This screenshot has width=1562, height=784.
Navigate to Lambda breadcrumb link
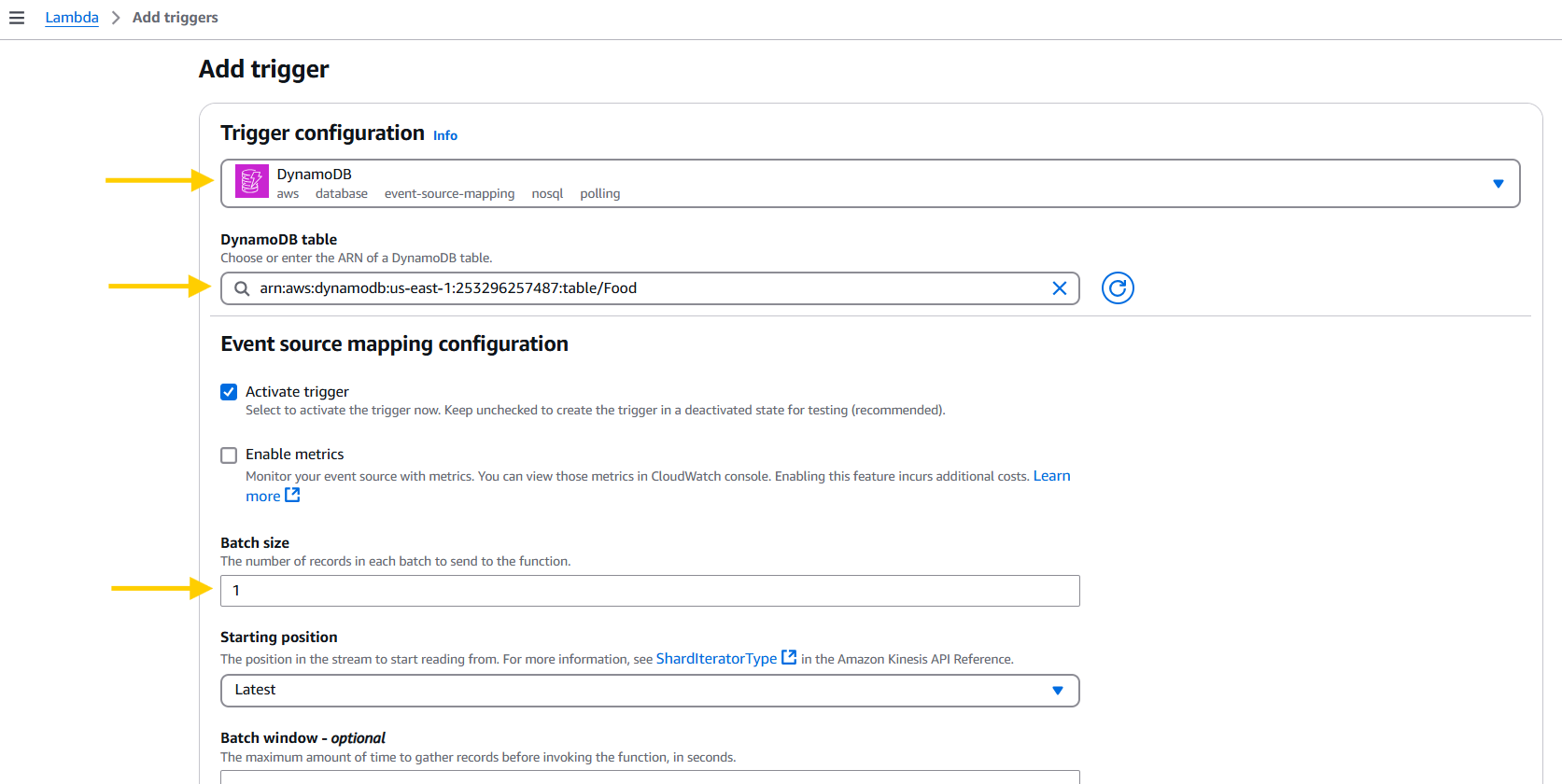(x=72, y=18)
